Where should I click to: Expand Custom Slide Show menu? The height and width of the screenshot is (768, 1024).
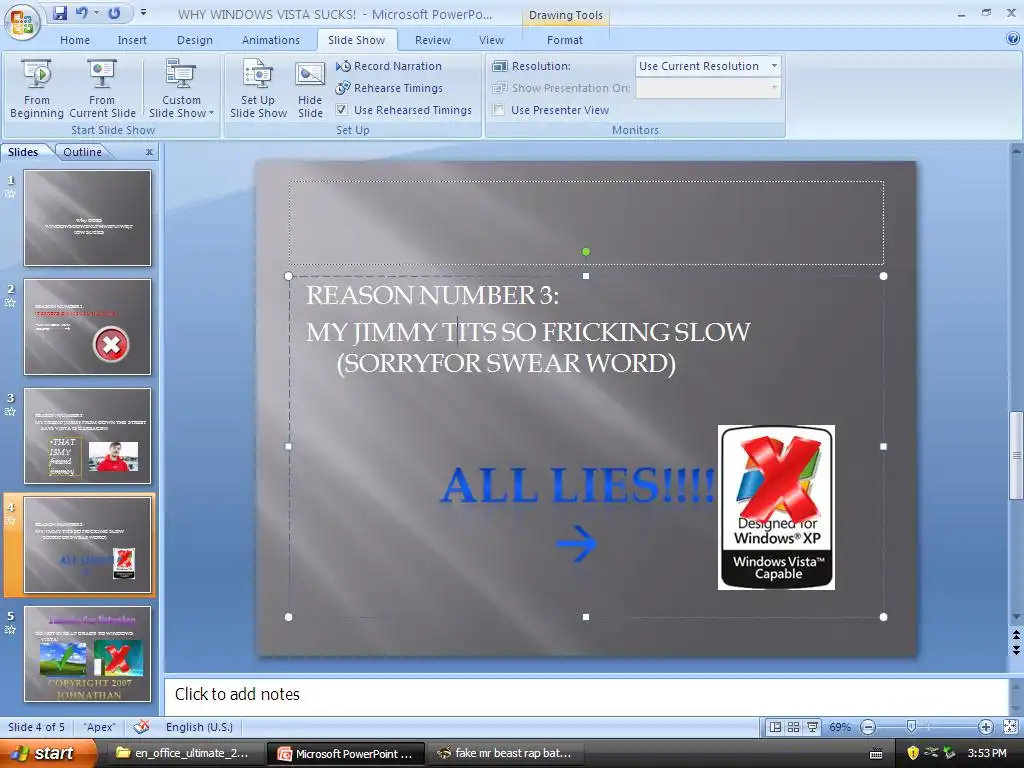tap(182, 89)
